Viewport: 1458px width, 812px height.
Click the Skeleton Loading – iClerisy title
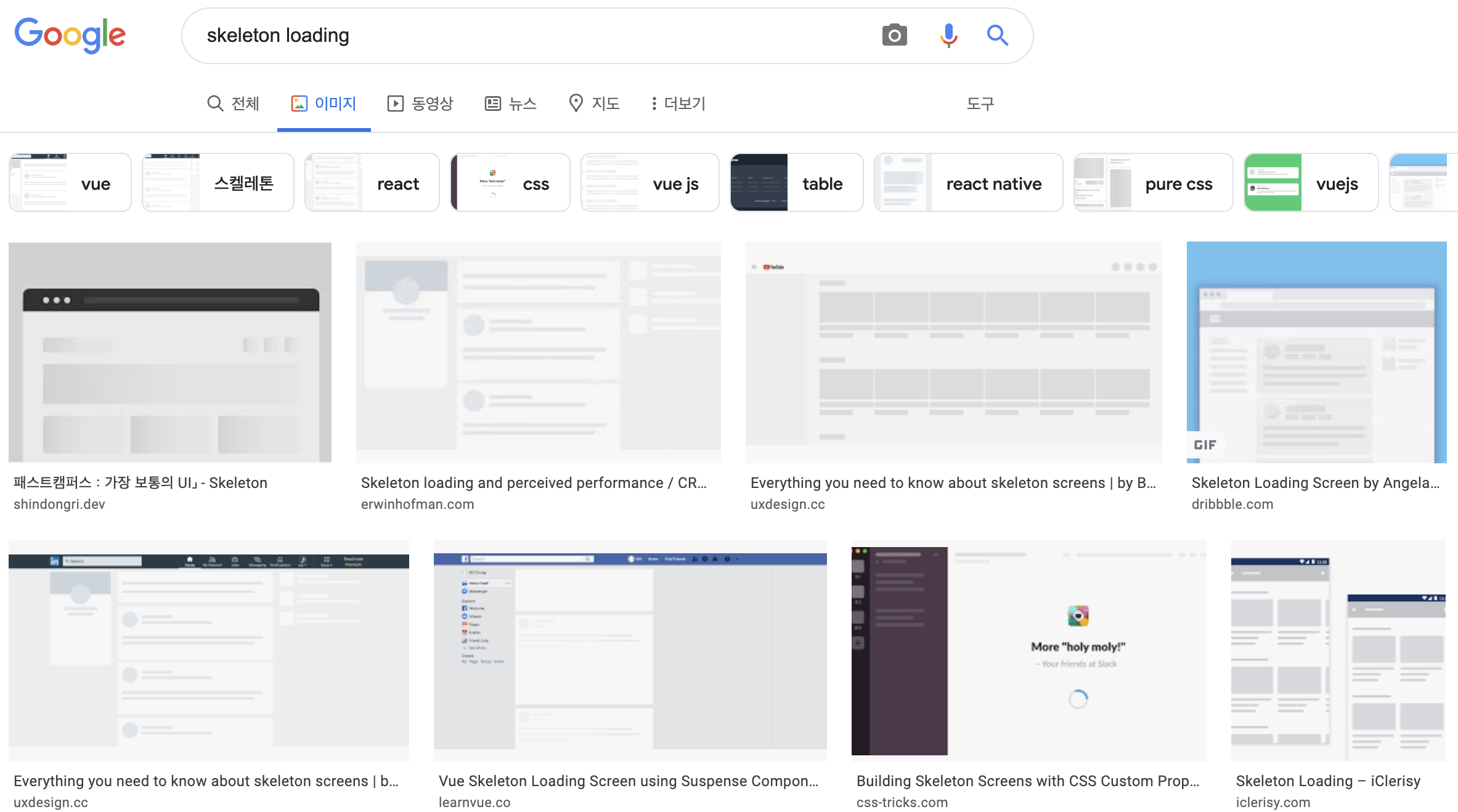tap(1327, 781)
